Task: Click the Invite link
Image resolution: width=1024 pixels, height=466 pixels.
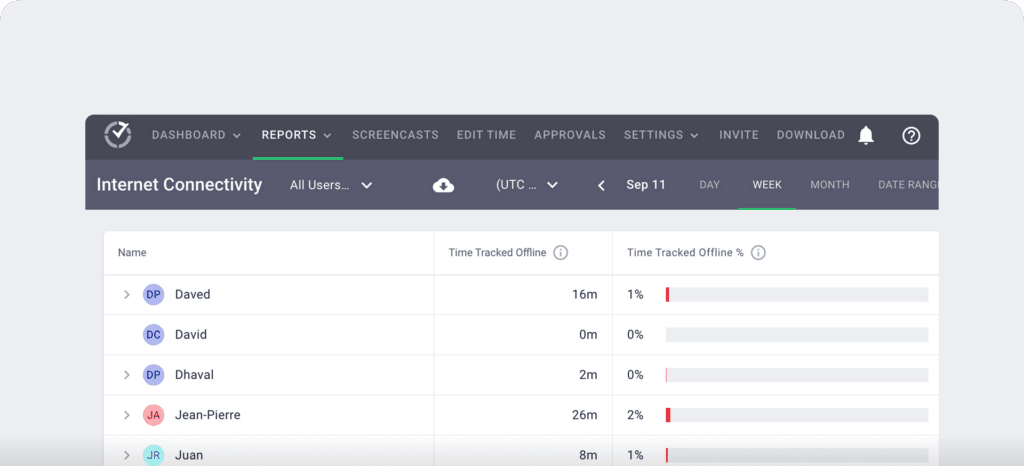Action: [x=738, y=135]
